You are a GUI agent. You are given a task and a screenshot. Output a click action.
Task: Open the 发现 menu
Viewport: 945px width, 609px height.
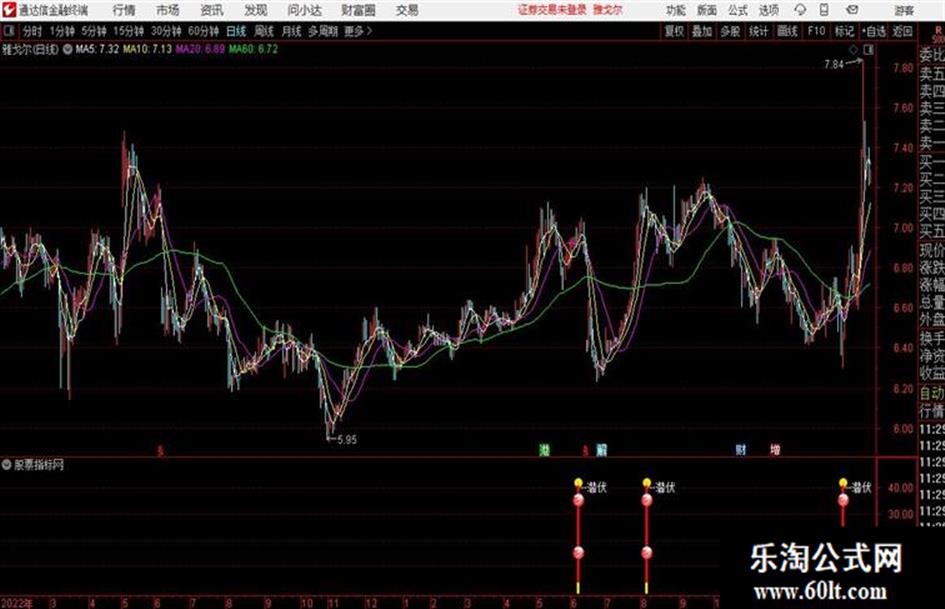pyautogui.click(x=256, y=10)
